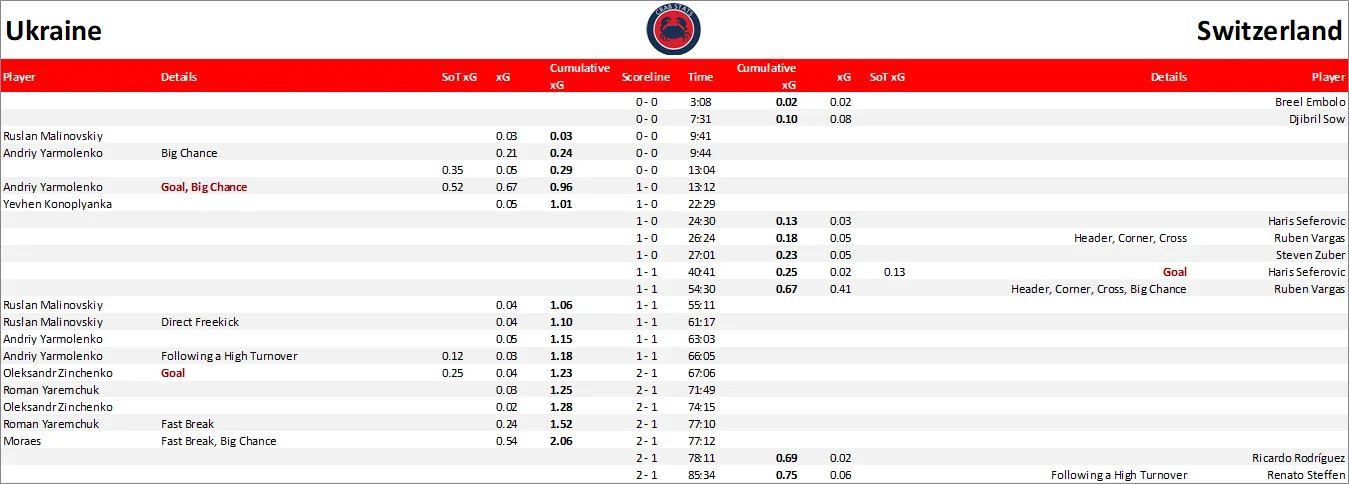
Task: Select Switzerland's cumulative xG value 0.75
Action: point(786,475)
